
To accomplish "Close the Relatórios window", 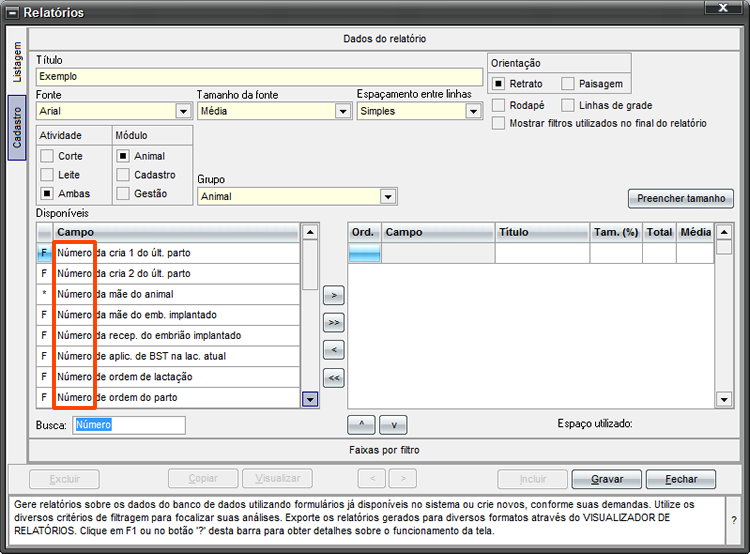I will point(723,8).
